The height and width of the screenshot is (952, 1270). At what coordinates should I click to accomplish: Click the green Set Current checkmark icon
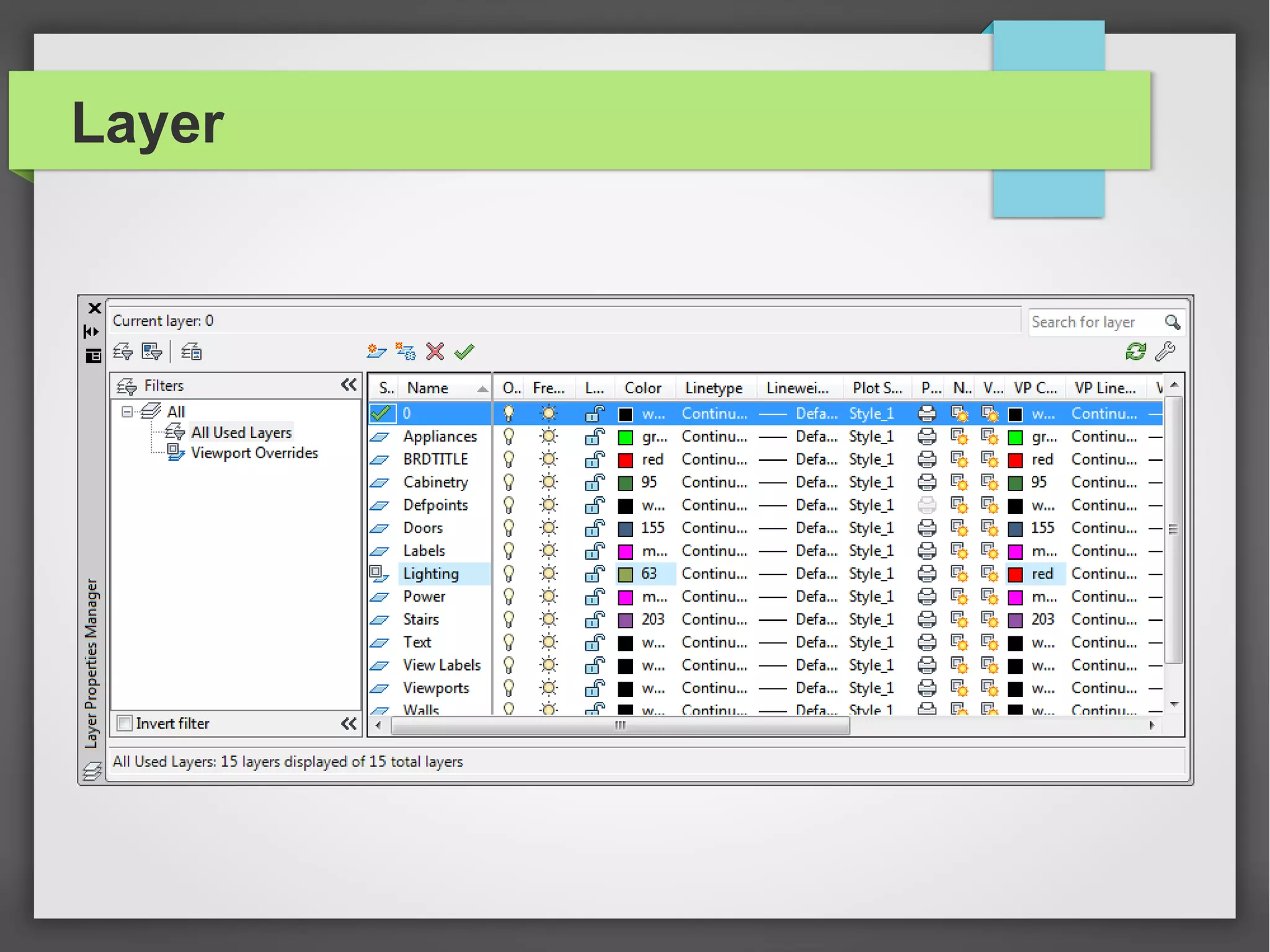point(464,352)
